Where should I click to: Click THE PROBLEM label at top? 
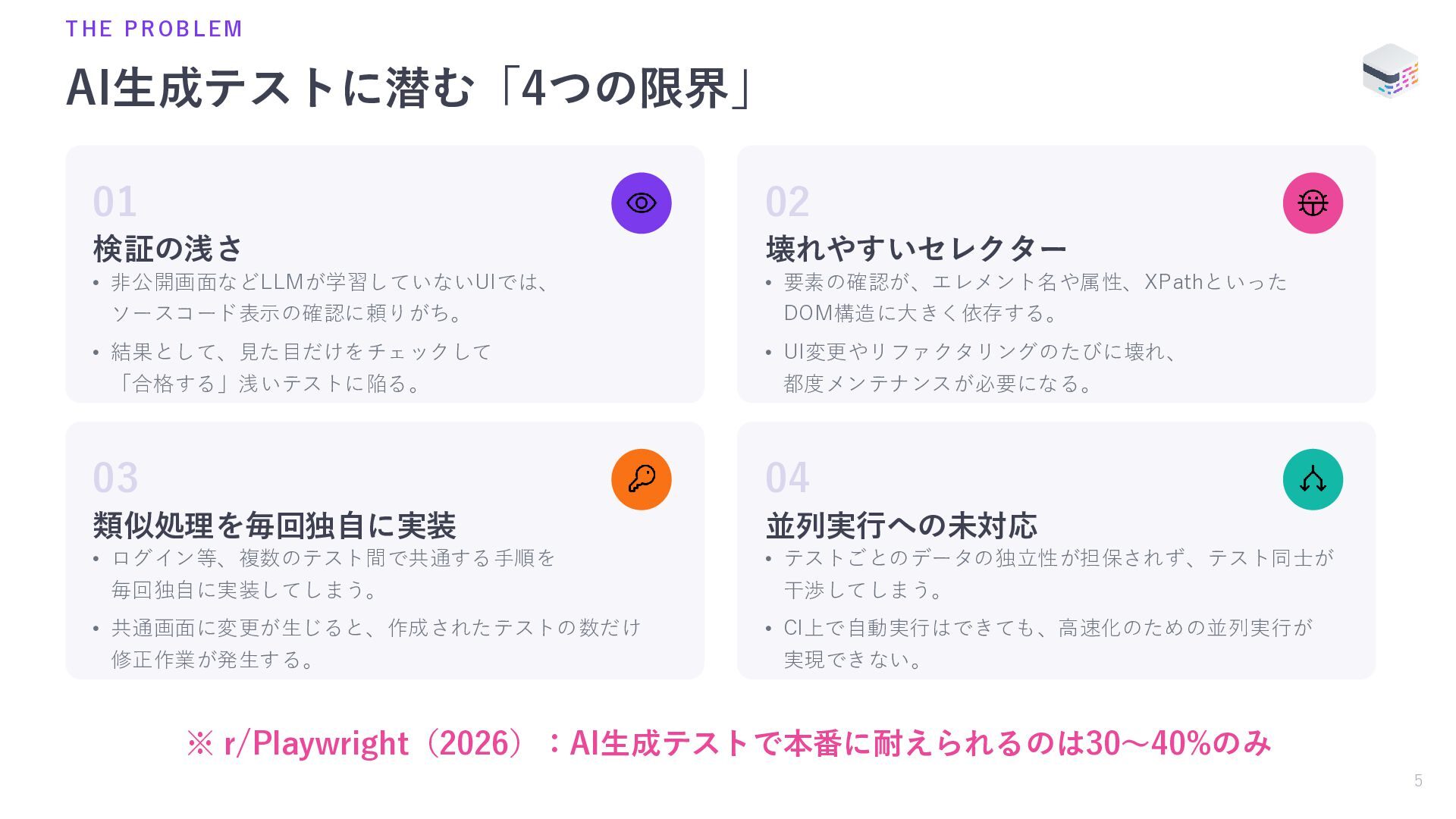pyautogui.click(x=154, y=29)
